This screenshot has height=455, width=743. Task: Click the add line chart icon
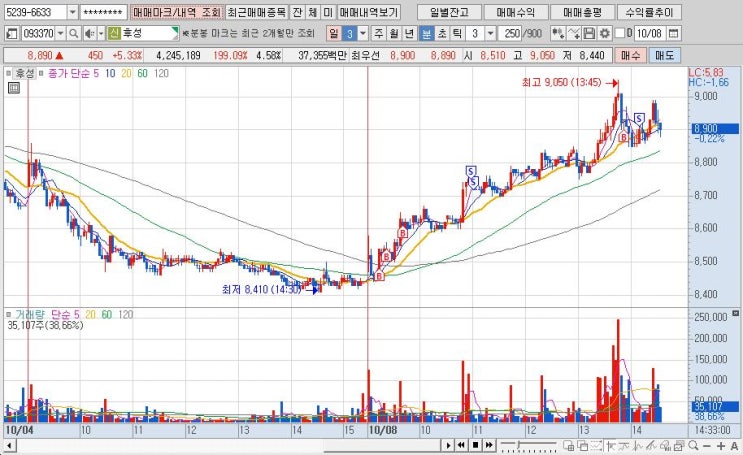[x=574, y=34]
